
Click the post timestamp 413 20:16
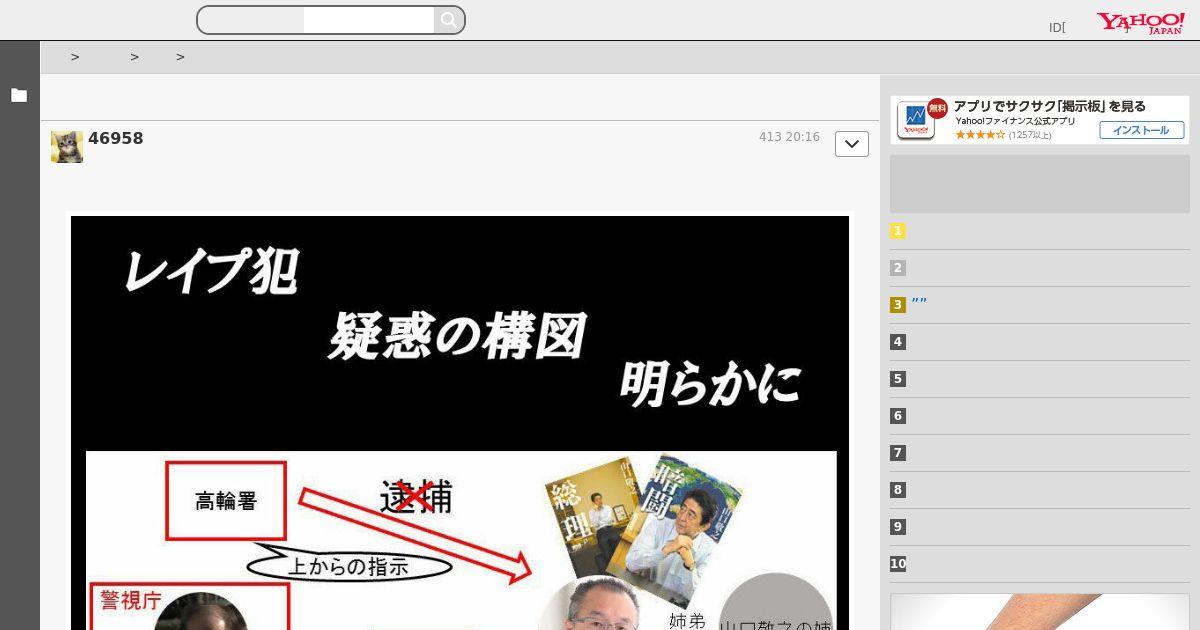[x=789, y=137]
